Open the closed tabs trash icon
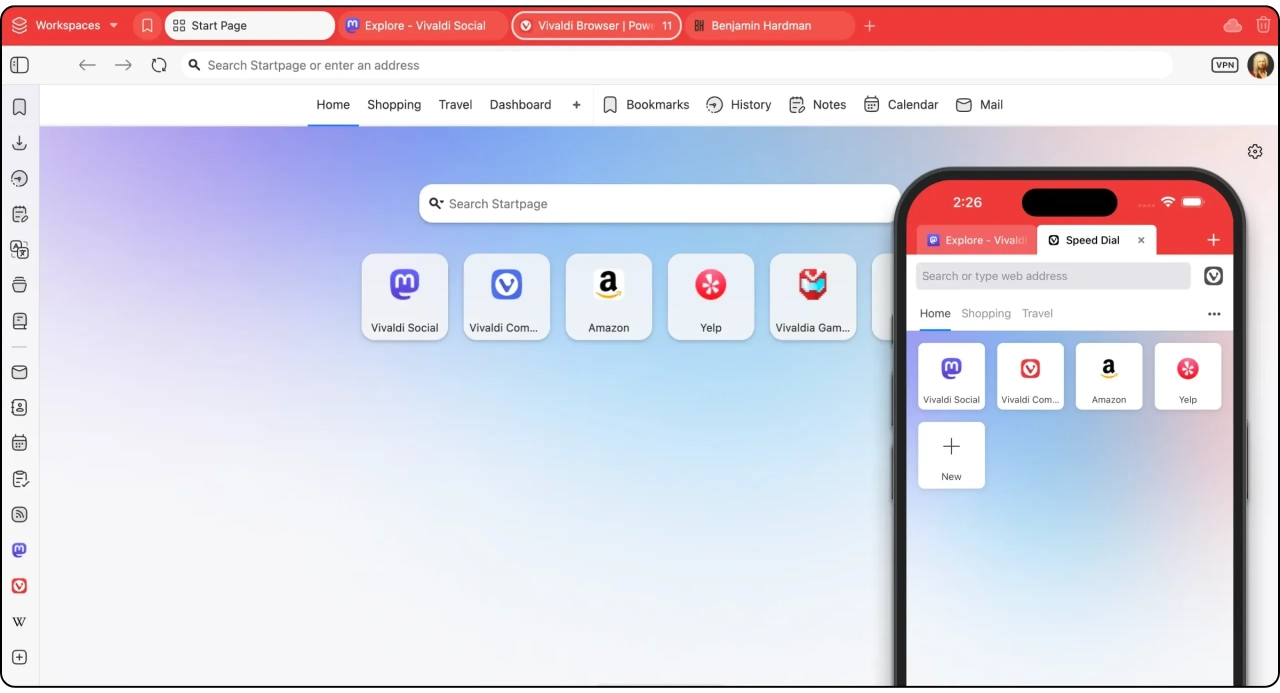The image size is (1280, 693). (x=1263, y=26)
